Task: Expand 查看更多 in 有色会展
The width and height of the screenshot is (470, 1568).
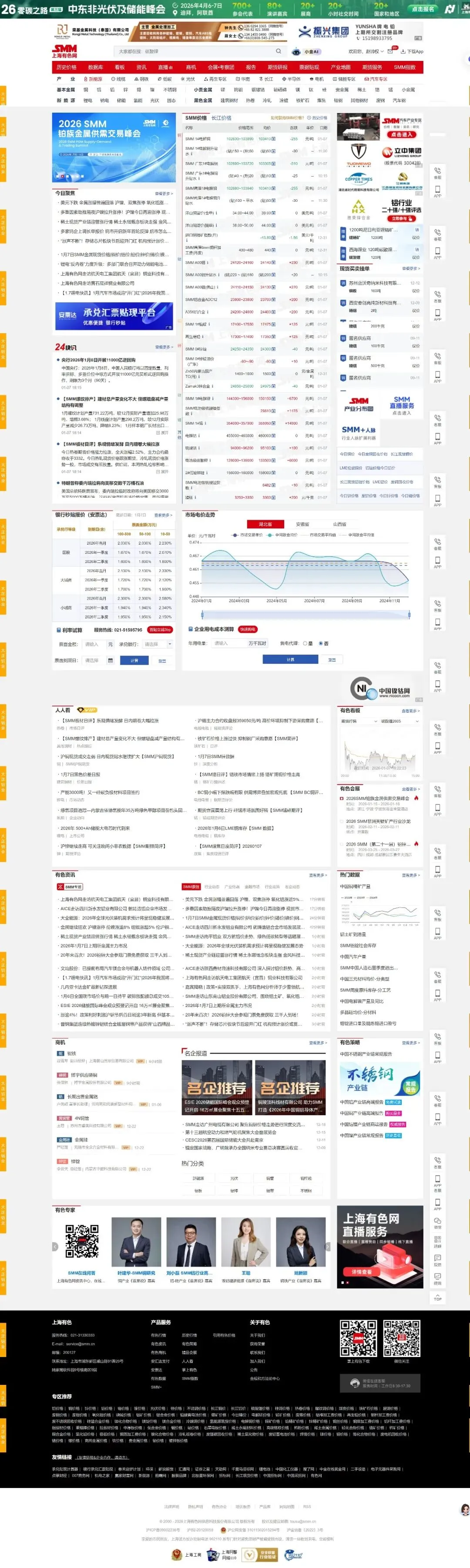Action: point(411,789)
